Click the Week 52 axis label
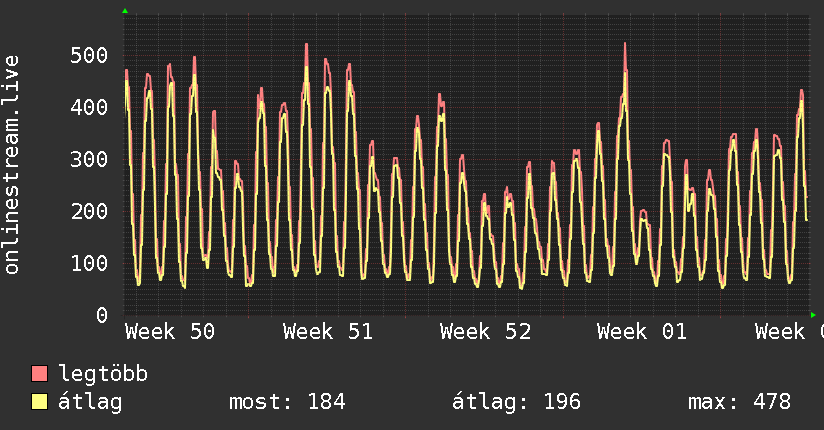The image size is (824, 430). pos(486,332)
